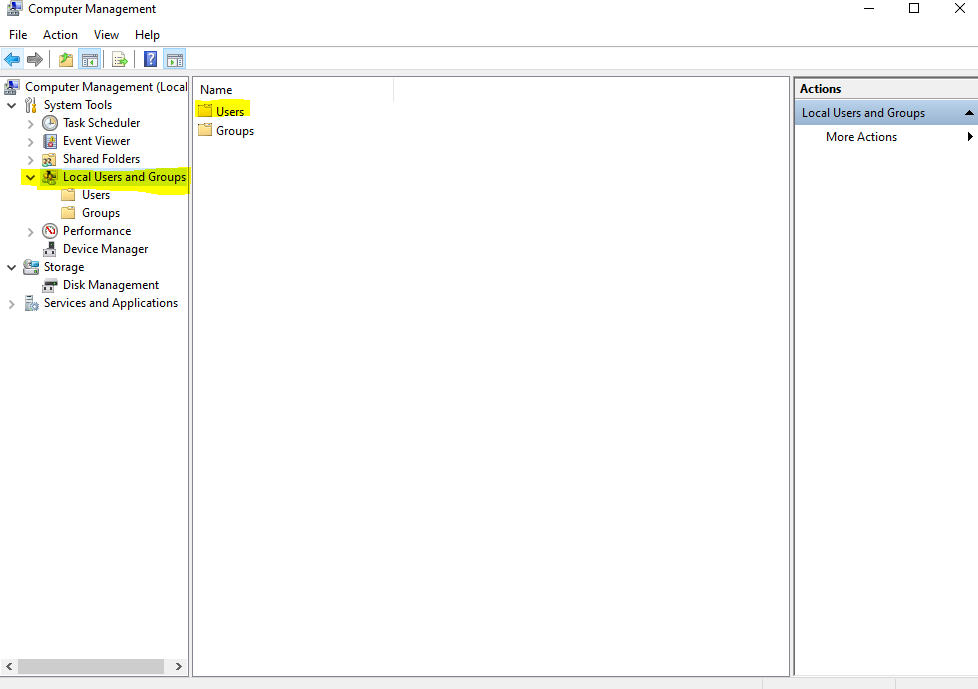This screenshot has height=689, width=978.
Task: Click the Up one level folder icon
Action: [65, 60]
